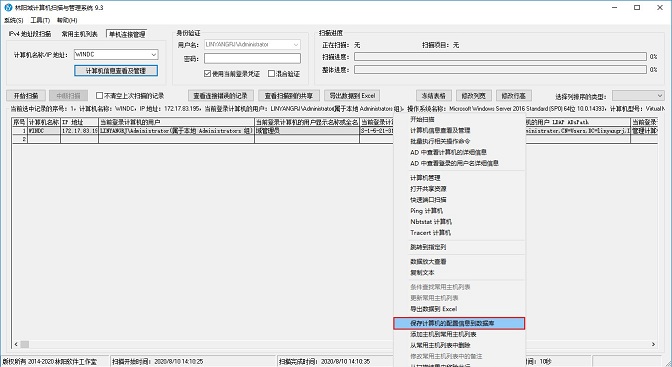Open the 工具(T) menu

(x=40, y=20)
